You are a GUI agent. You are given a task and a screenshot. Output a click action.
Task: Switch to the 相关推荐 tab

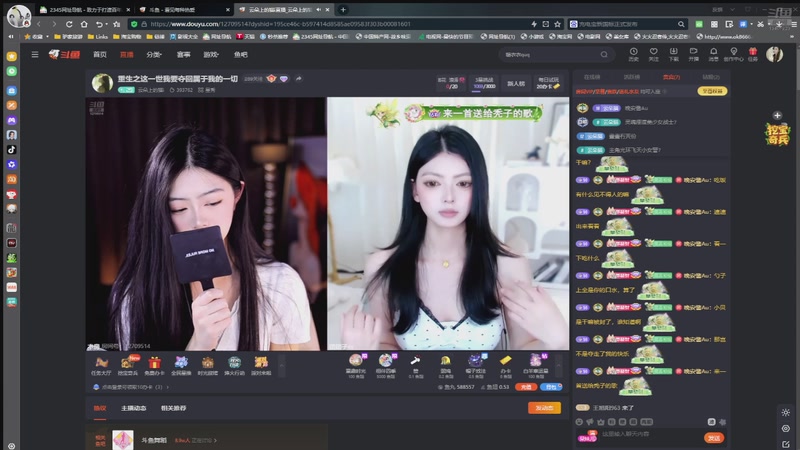pos(173,408)
